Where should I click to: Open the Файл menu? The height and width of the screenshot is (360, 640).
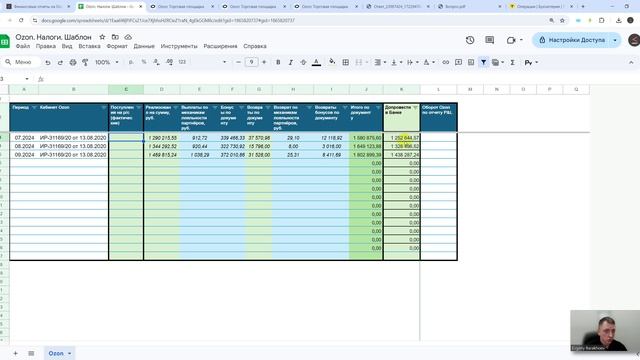(x=23, y=46)
